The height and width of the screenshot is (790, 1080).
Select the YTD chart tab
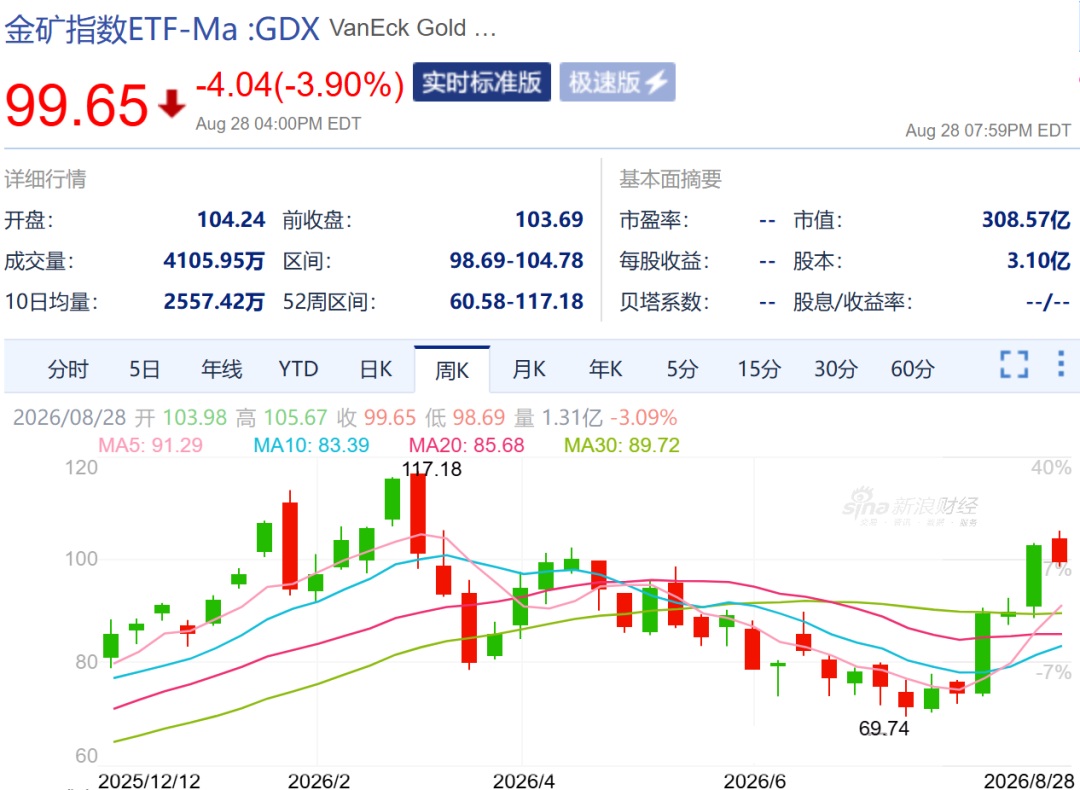tap(298, 369)
